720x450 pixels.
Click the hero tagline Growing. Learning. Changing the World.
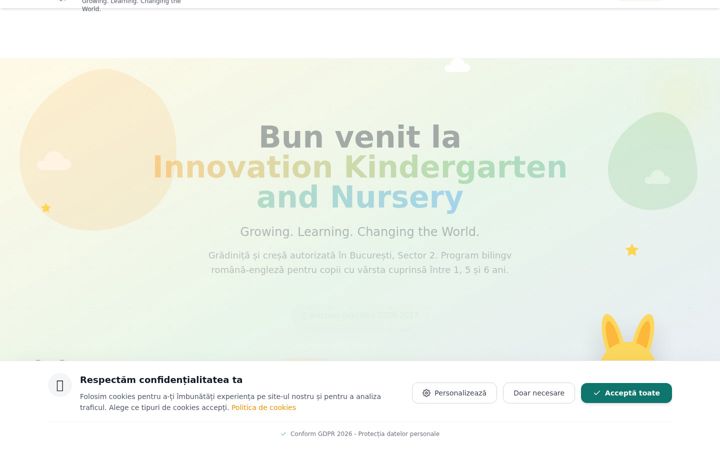click(x=360, y=232)
